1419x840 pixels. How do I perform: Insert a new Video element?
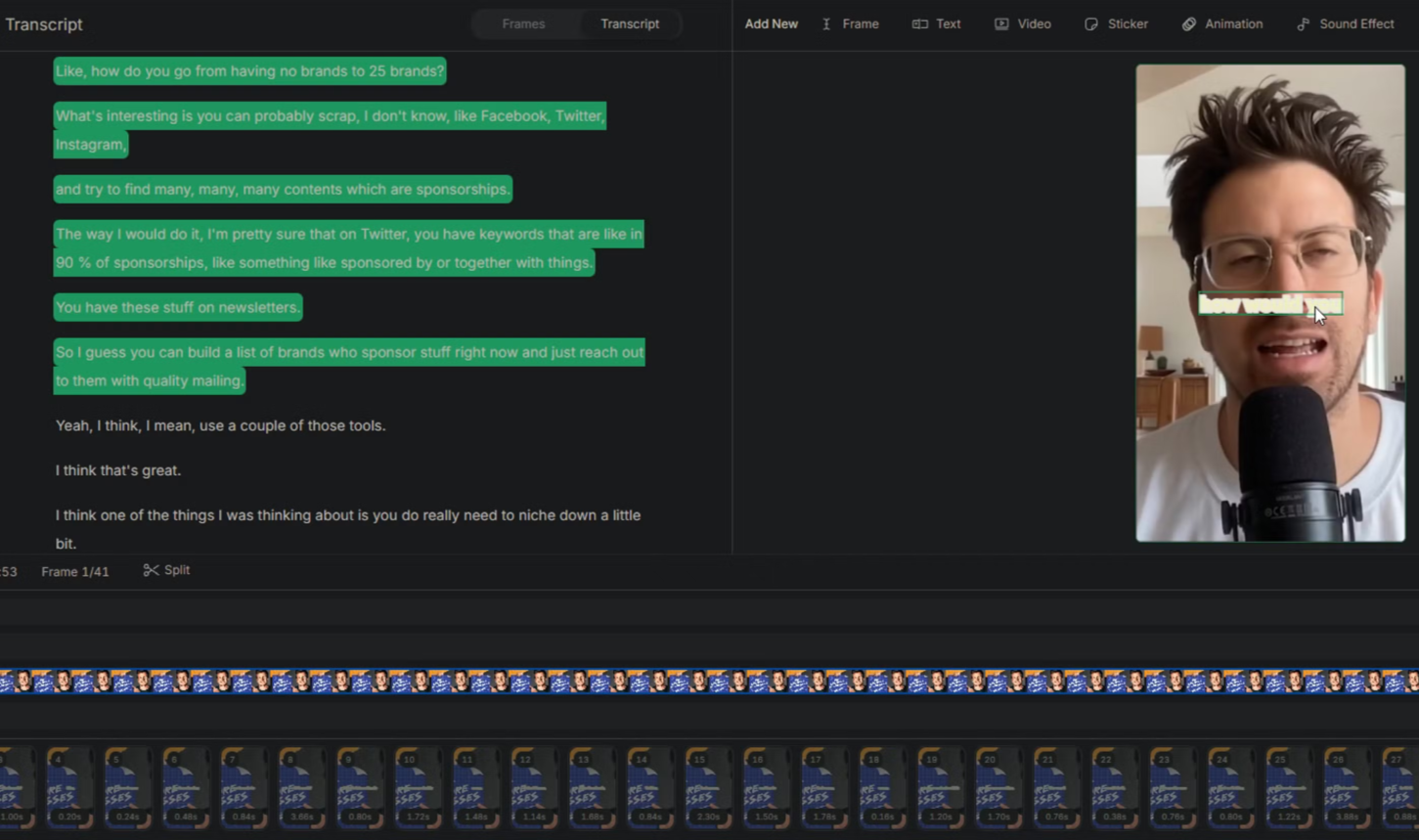(x=1022, y=23)
